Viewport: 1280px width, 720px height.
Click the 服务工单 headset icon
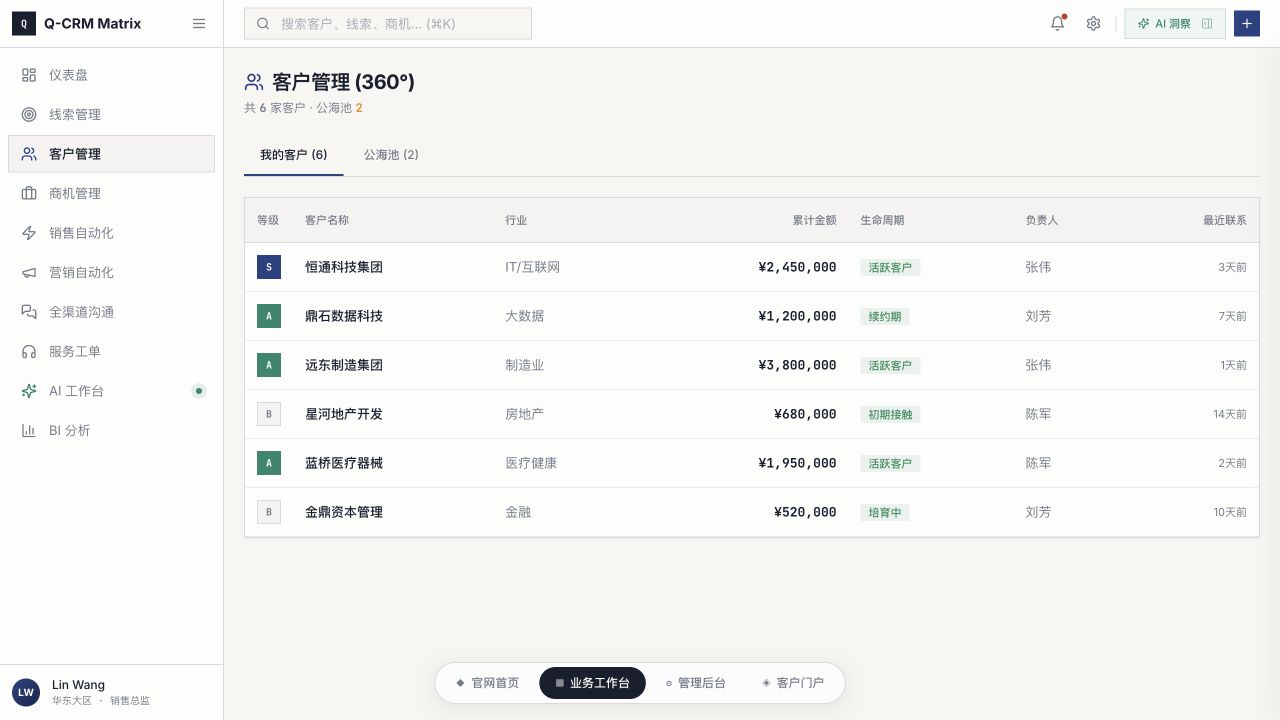coord(29,352)
